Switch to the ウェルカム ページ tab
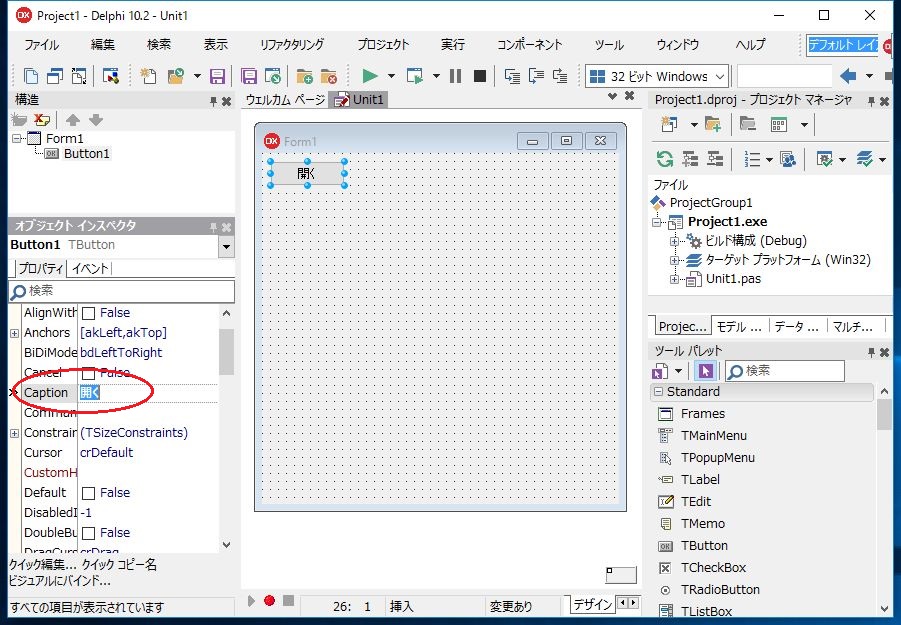Viewport: 901px width, 625px height. (285, 99)
